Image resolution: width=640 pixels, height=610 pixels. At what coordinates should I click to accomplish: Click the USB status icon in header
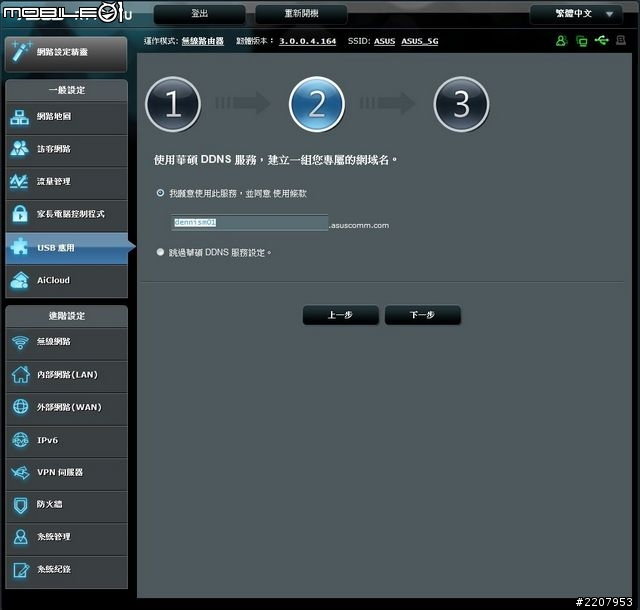tap(601, 41)
